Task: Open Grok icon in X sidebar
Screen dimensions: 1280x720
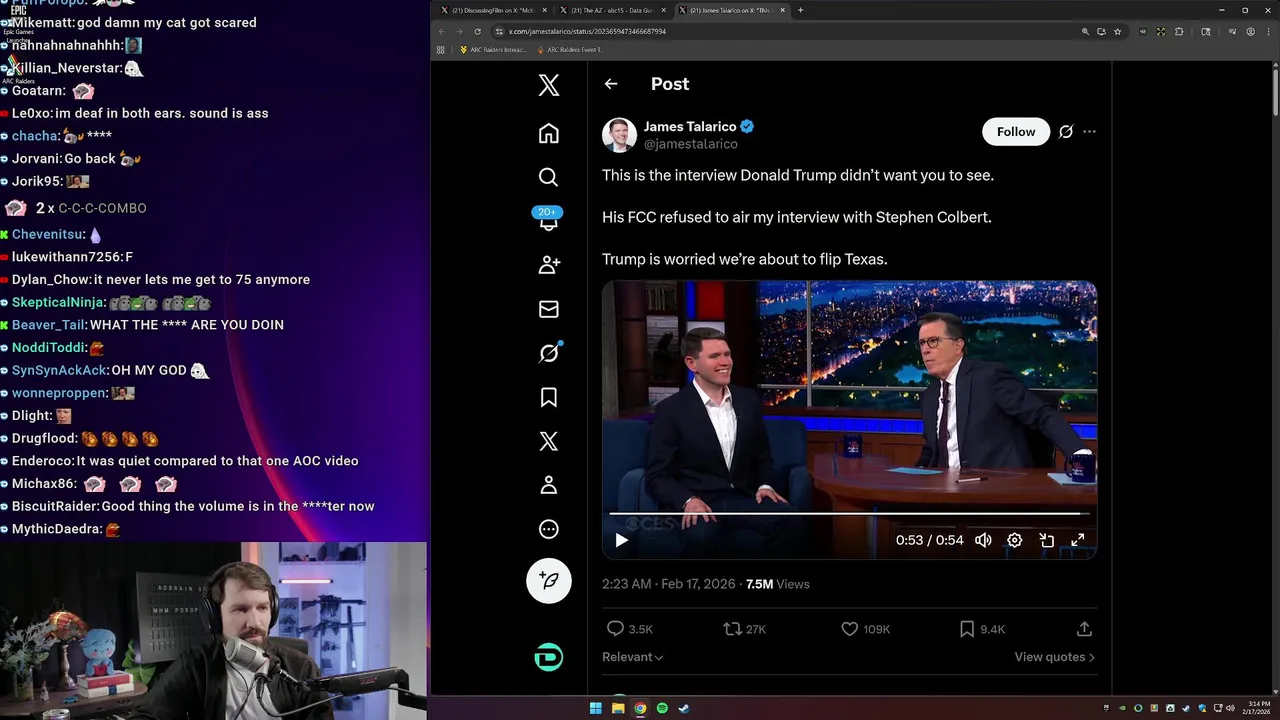Action: 548,353
